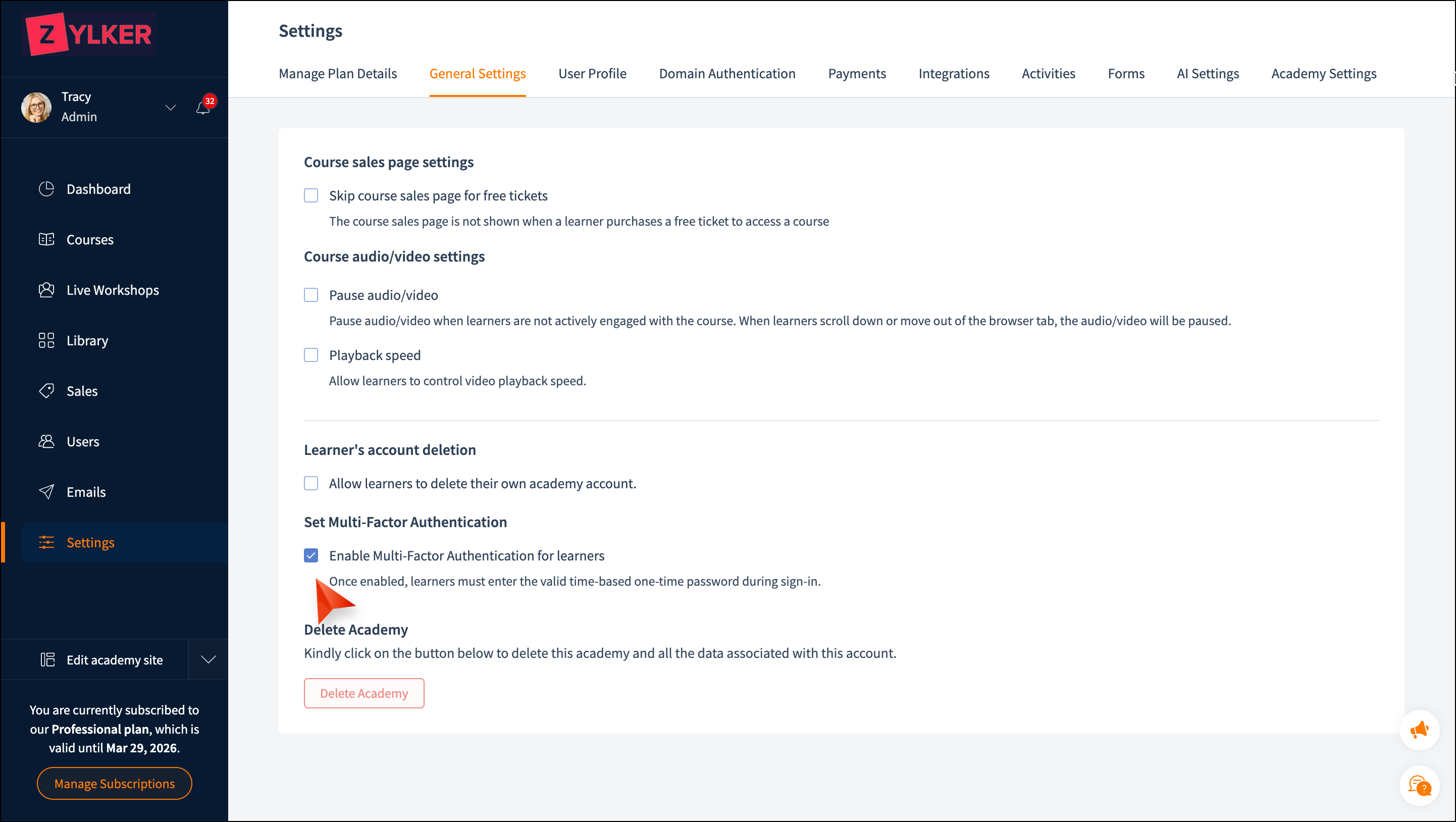
Task: Open the announcements megaphone icon
Action: (x=1419, y=730)
